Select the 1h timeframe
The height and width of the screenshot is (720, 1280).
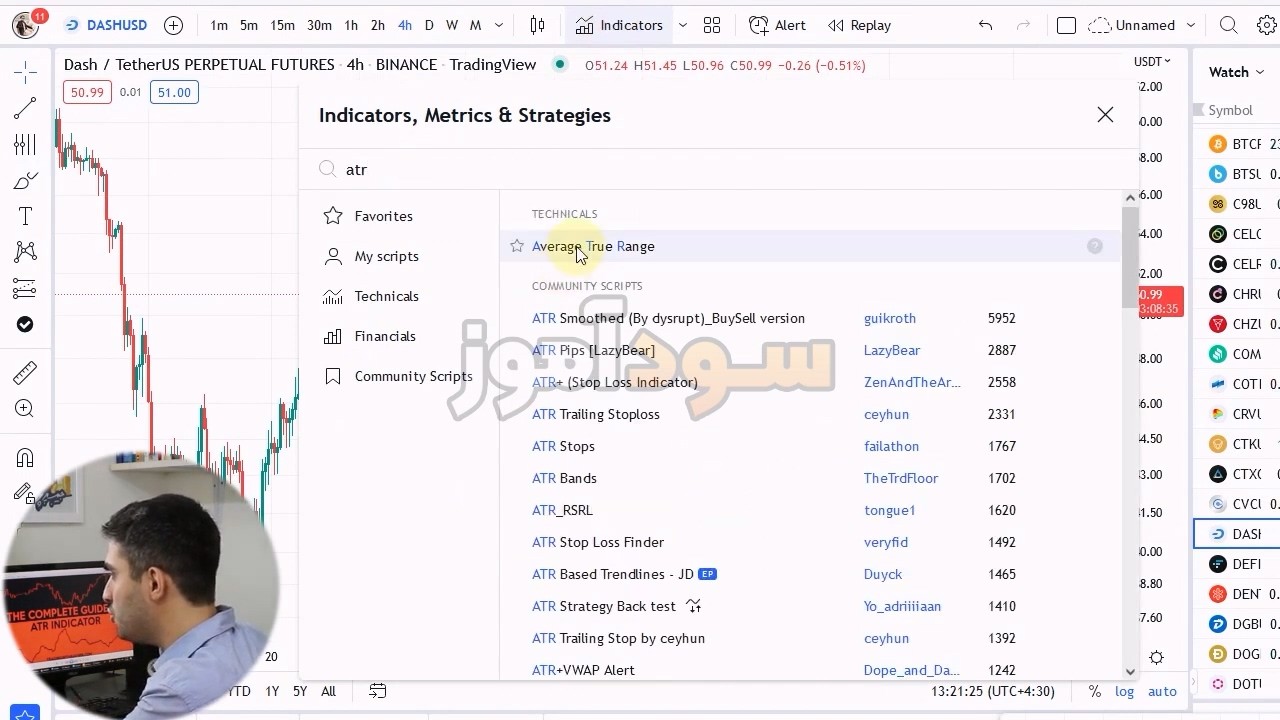point(351,25)
